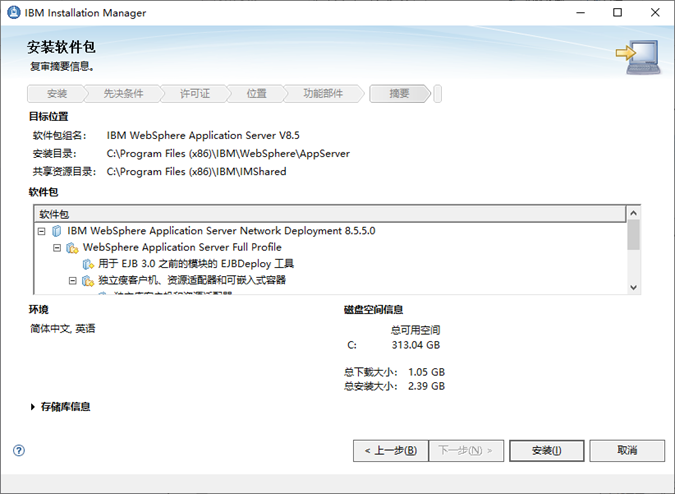Select the 摘要 wizard step
The height and width of the screenshot is (494, 675).
(399, 94)
